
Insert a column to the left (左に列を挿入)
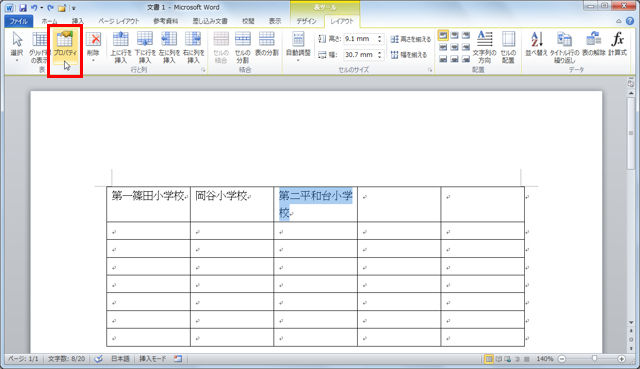click(x=169, y=47)
